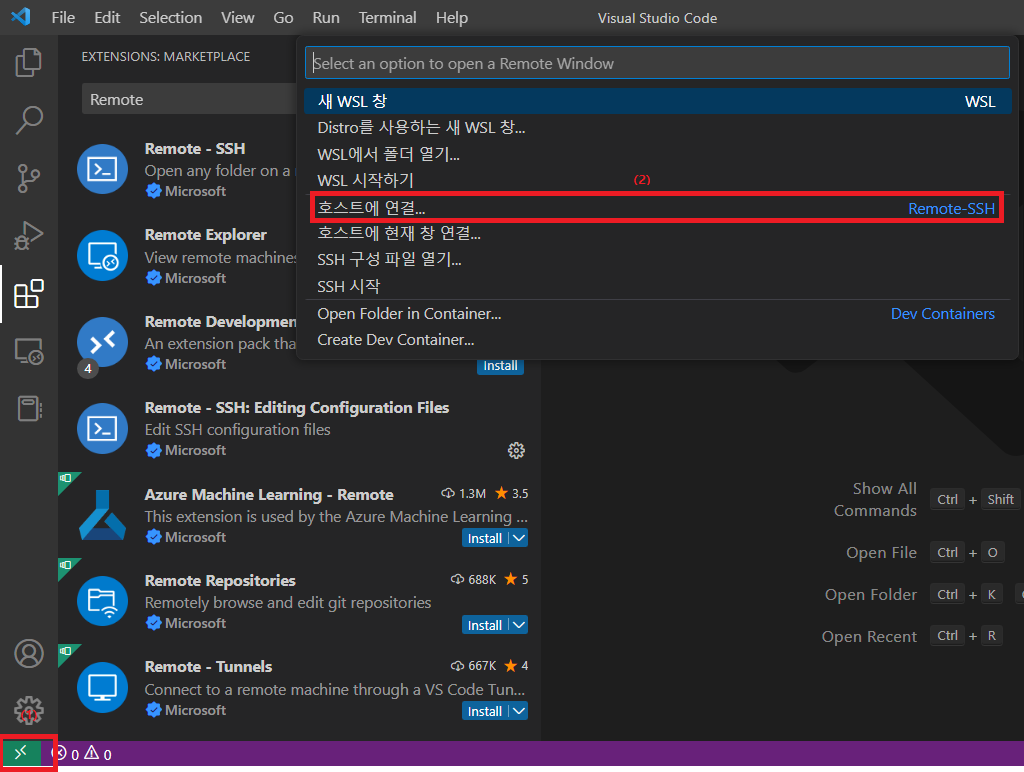The width and height of the screenshot is (1024, 772).
Task: Select 호스트에 연결 Remote-SSH option
Action: pos(656,208)
